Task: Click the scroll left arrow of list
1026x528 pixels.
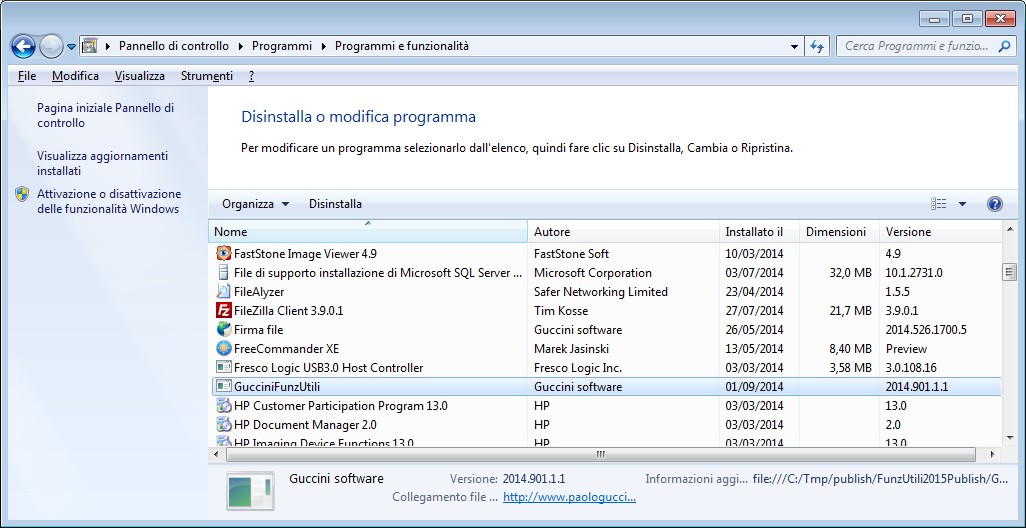Action: pos(217,454)
